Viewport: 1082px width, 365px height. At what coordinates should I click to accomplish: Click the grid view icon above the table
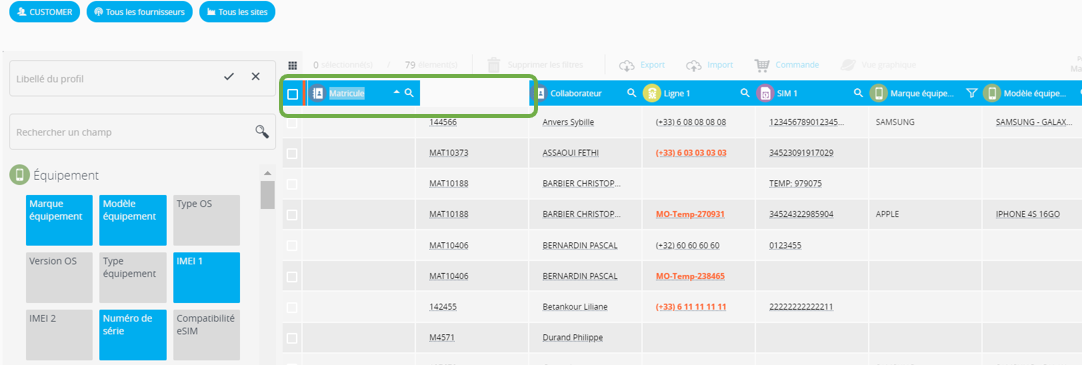coord(293,66)
